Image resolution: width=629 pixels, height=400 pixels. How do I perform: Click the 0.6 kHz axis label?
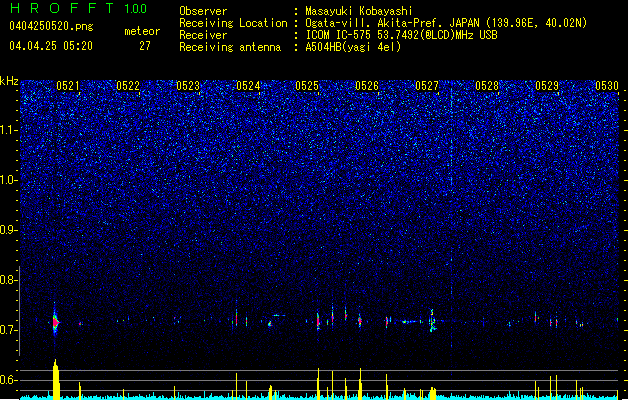click(8, 380)
